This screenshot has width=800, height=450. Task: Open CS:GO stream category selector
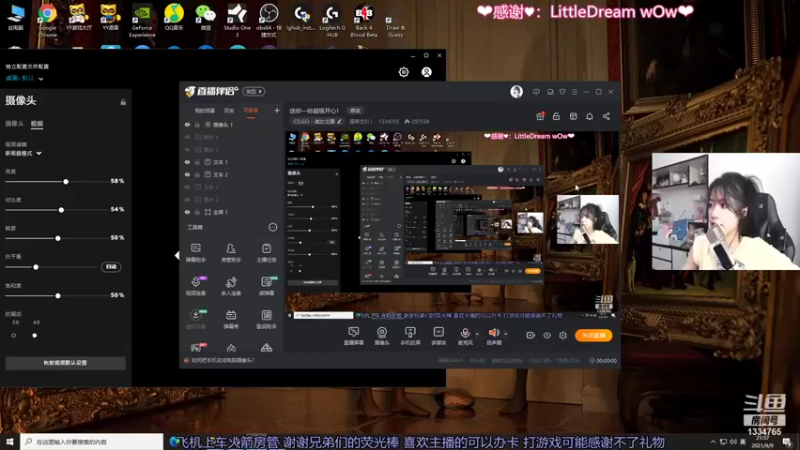[317, 121]
